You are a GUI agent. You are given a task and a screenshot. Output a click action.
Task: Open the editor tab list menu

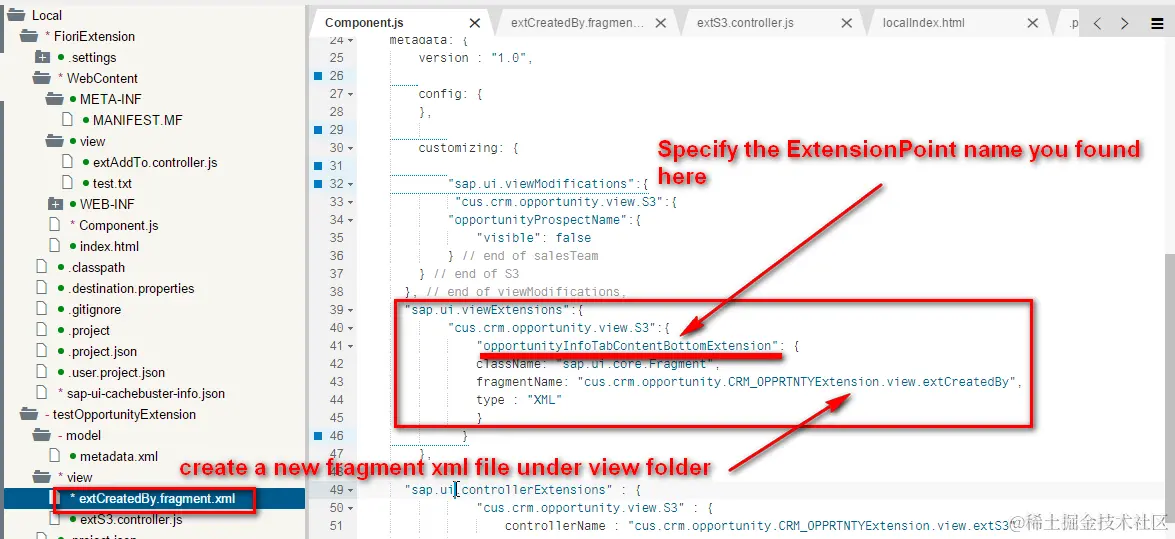click(x=1157, y=23)
